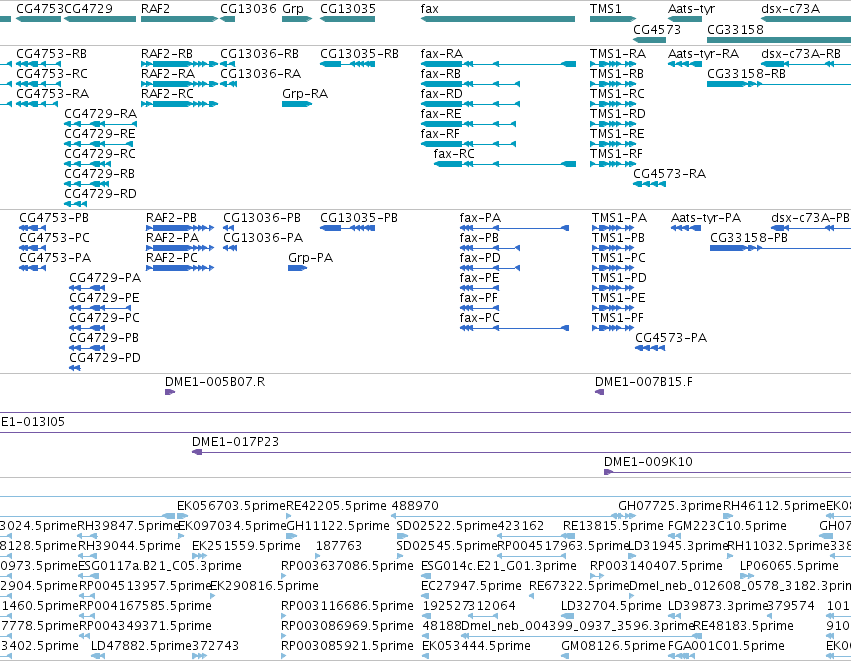The width and height of the screenshot is (851, 661).
Task: Click the CG4573 gene label
Action: point(657,29)
